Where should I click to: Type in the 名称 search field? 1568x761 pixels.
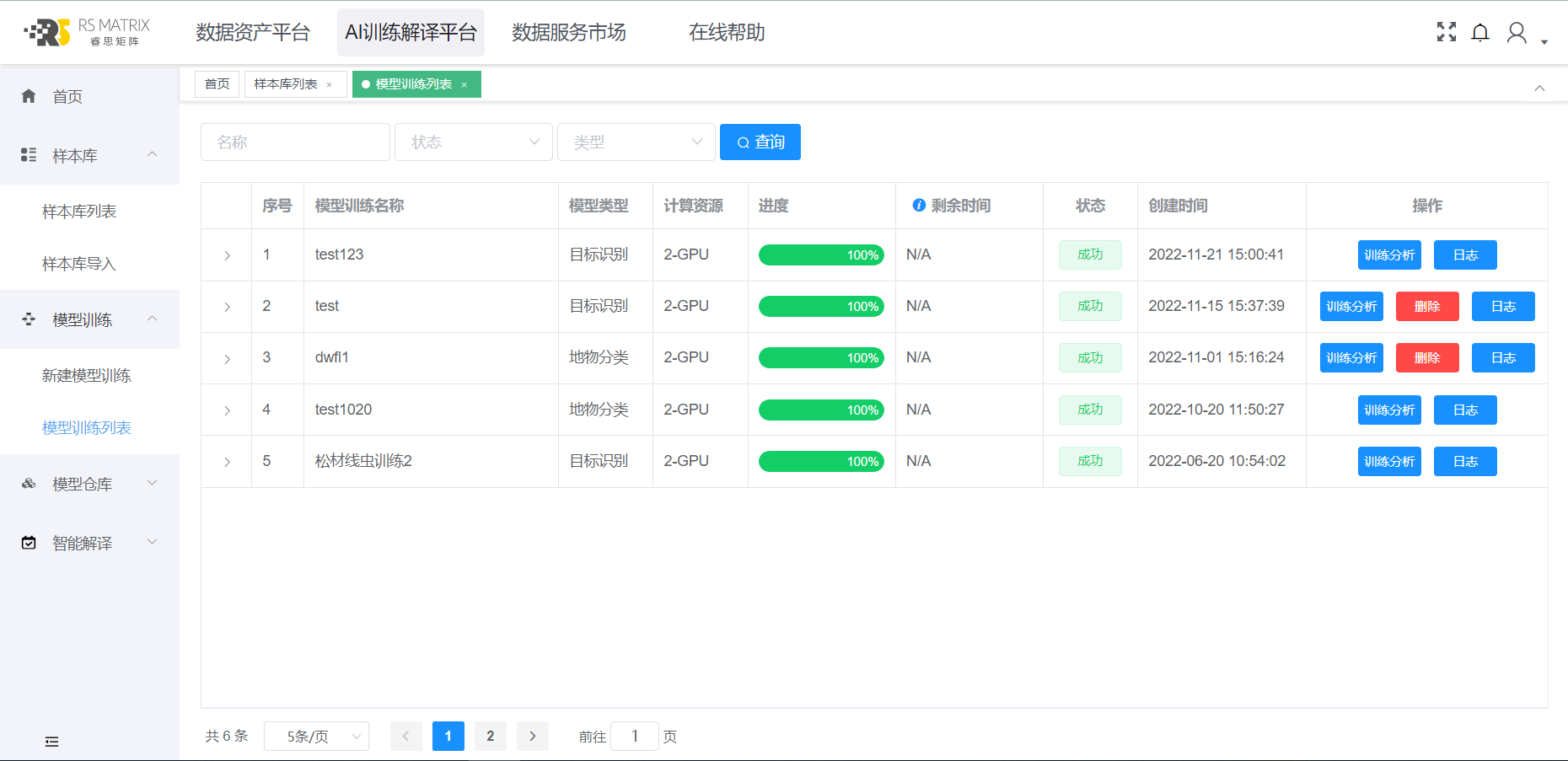click(295, 142)
